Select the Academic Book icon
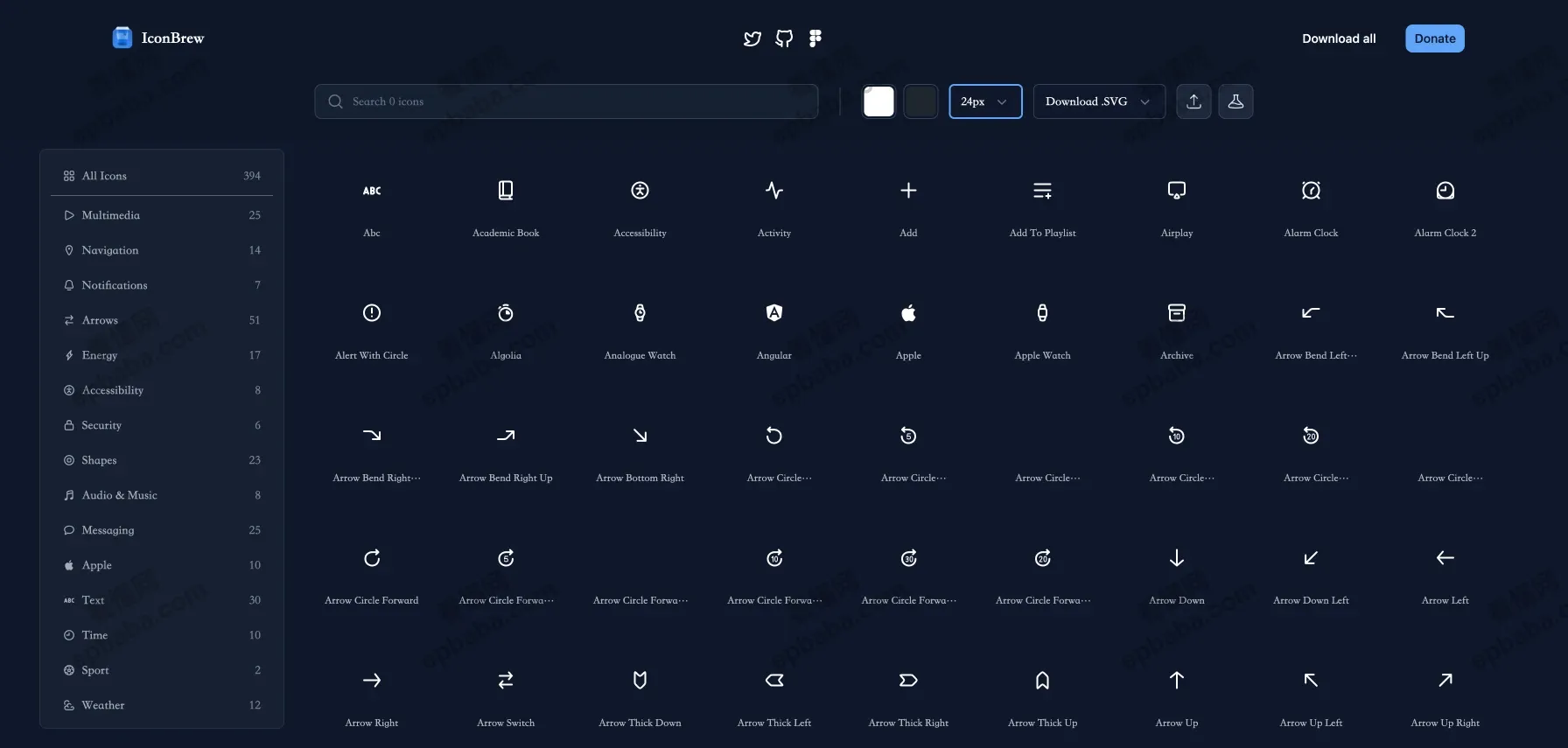Screen dimensions: 1568x748 [x=506, y=191]
